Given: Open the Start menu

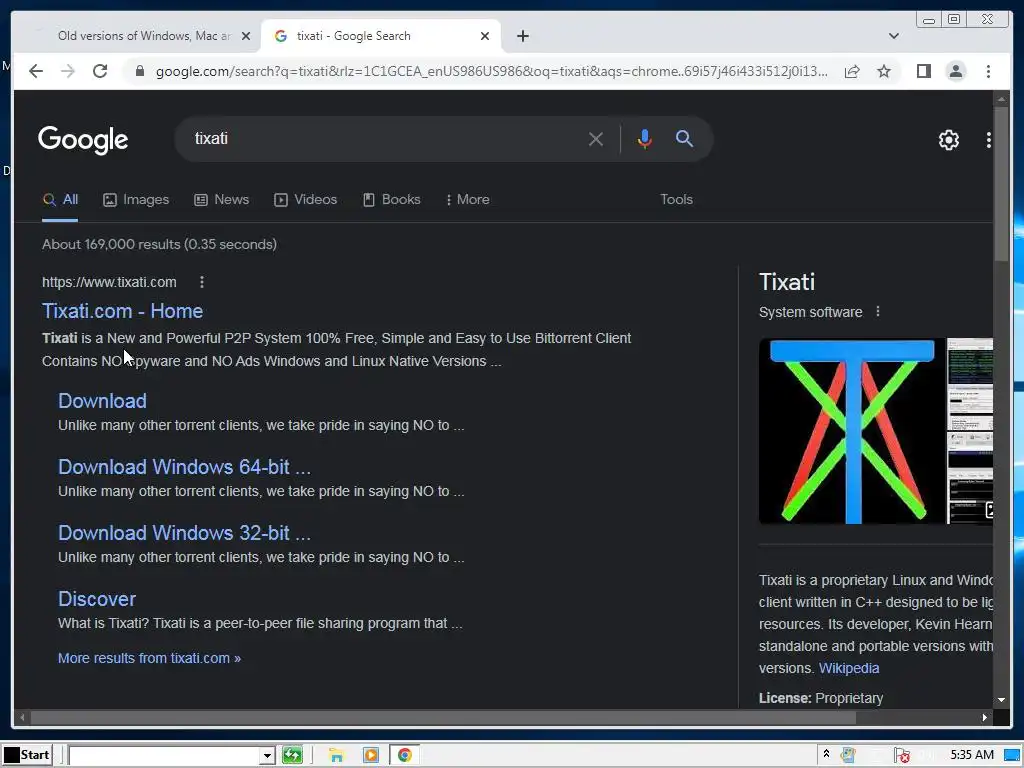Looking at the screenshot, I should point(27,755).
